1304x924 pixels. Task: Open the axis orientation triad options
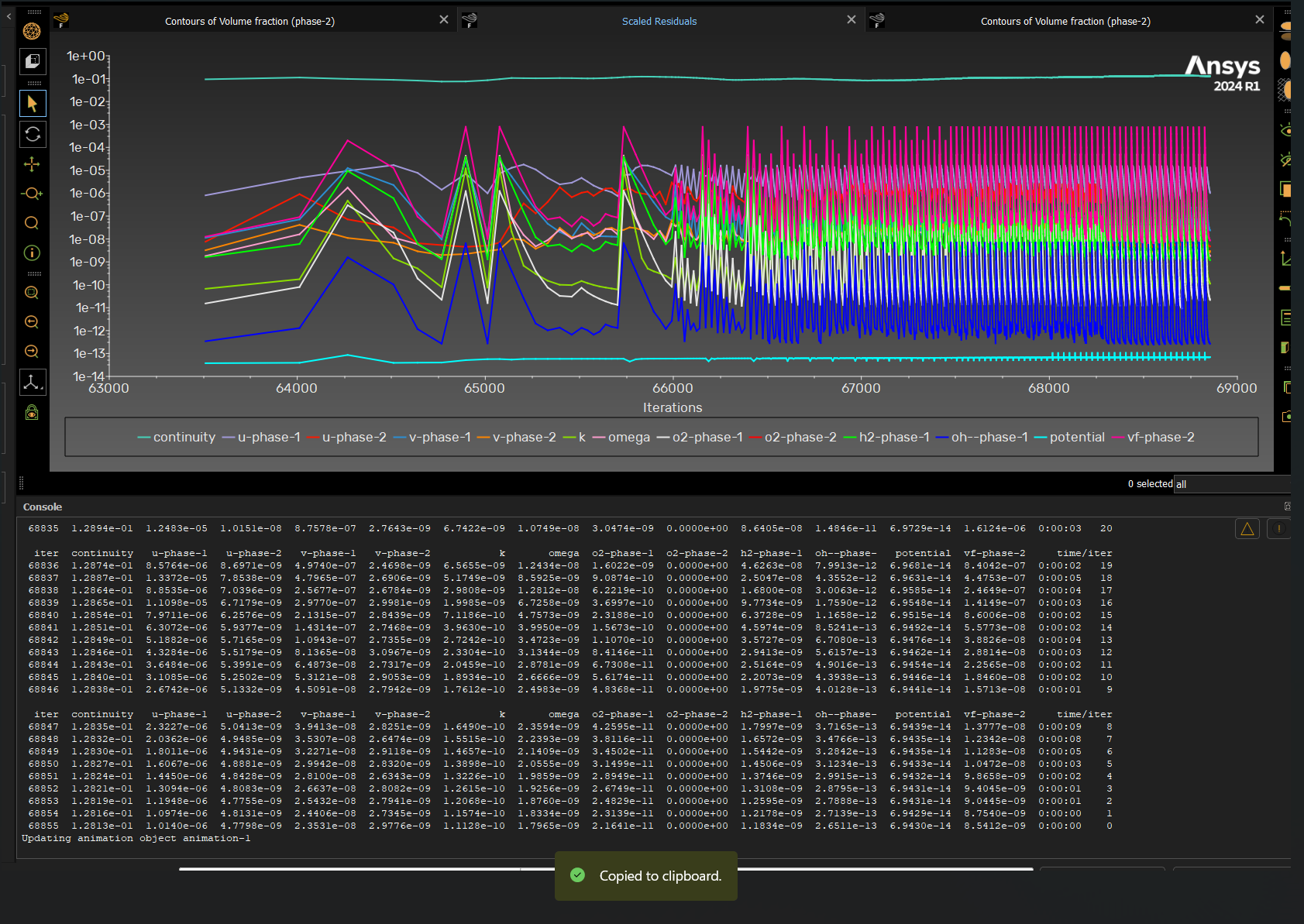click(32, 382)
